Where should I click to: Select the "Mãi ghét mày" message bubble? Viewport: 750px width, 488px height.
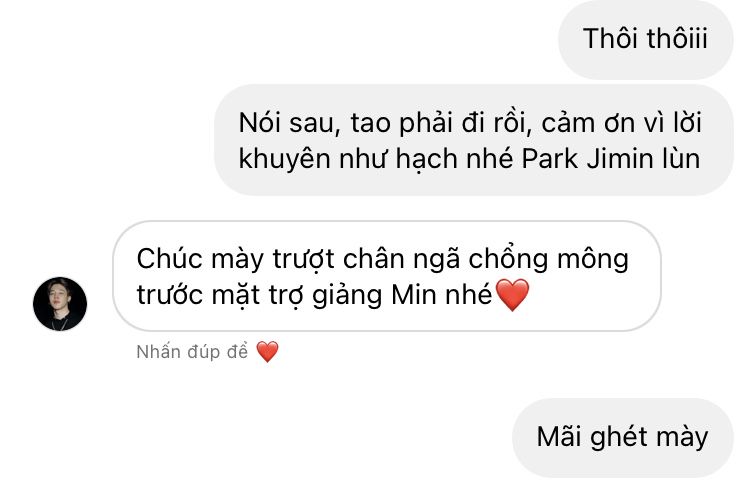click(623, 437)
